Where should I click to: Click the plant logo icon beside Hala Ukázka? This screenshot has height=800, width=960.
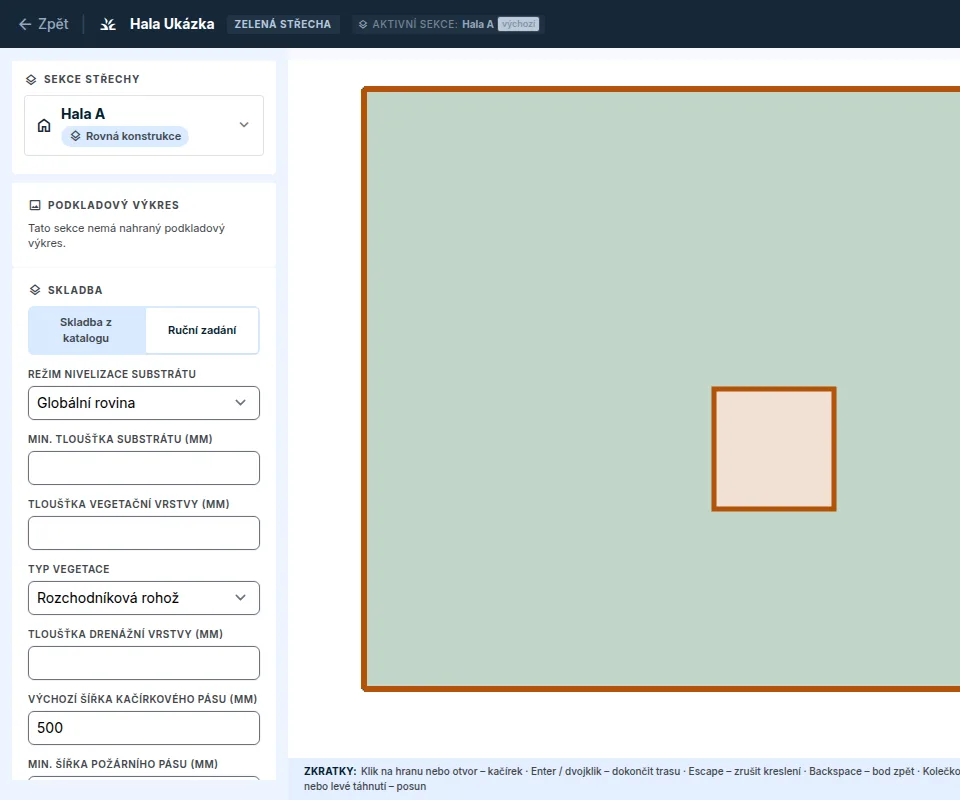[108, 24]
